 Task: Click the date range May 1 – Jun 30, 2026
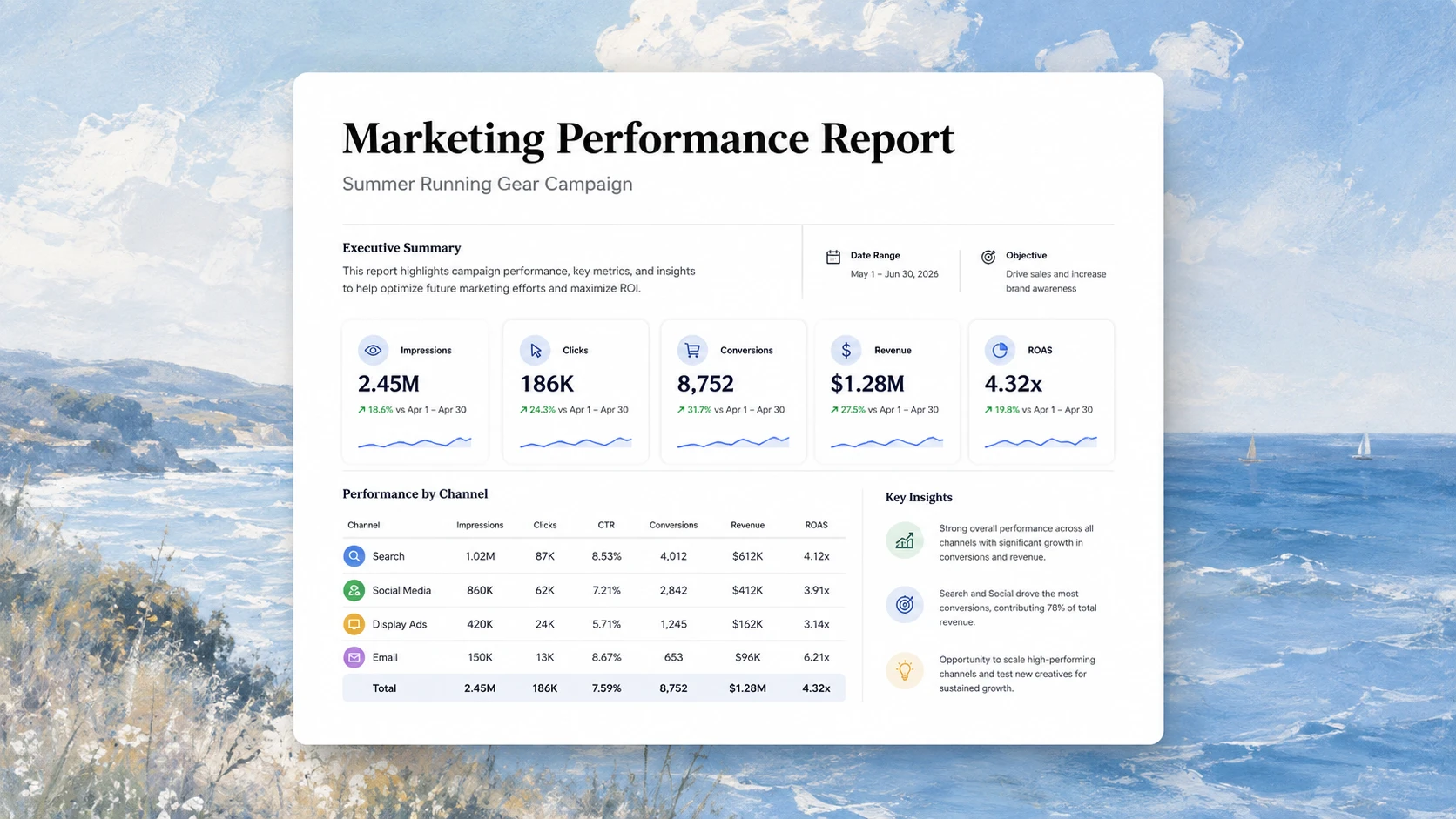[894, 274]
